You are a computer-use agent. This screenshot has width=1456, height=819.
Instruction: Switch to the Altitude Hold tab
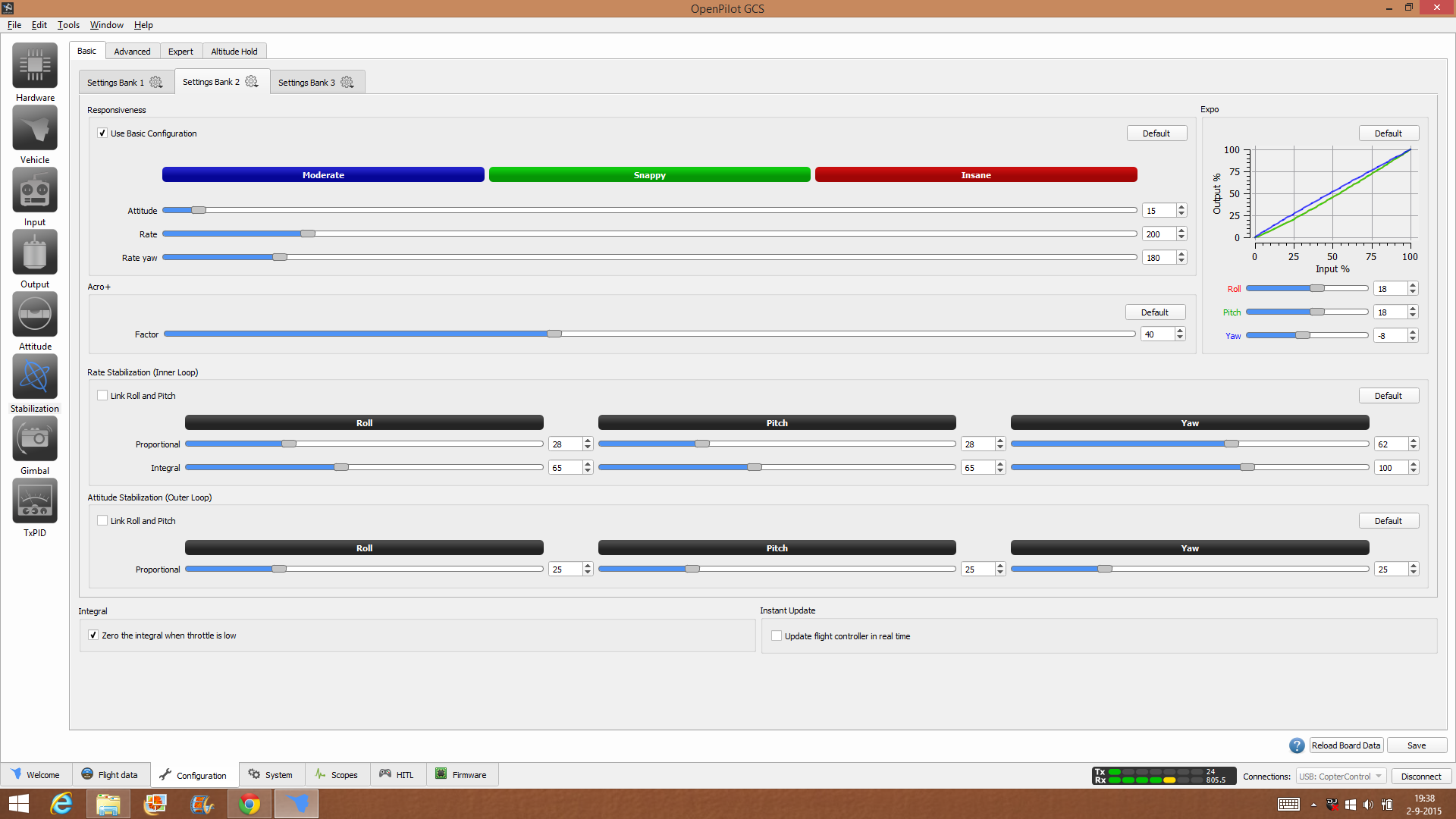(234, 51)
